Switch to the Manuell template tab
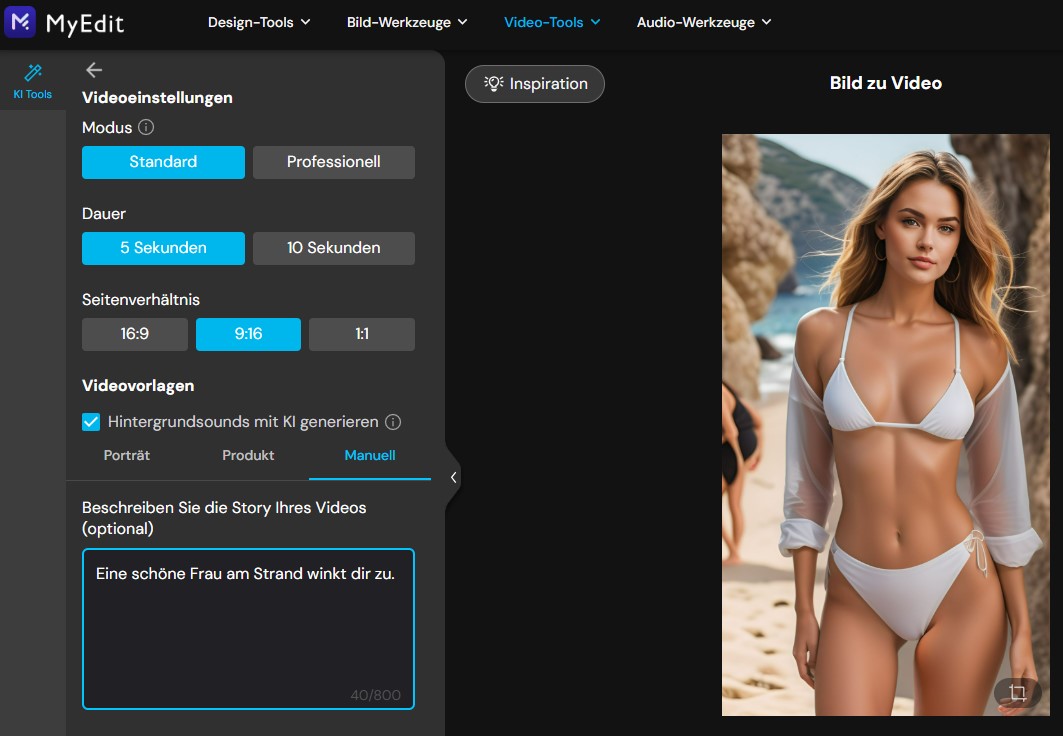Image resolution: width=1063 pixels, height=736 pixels. (x=369, y=455)
